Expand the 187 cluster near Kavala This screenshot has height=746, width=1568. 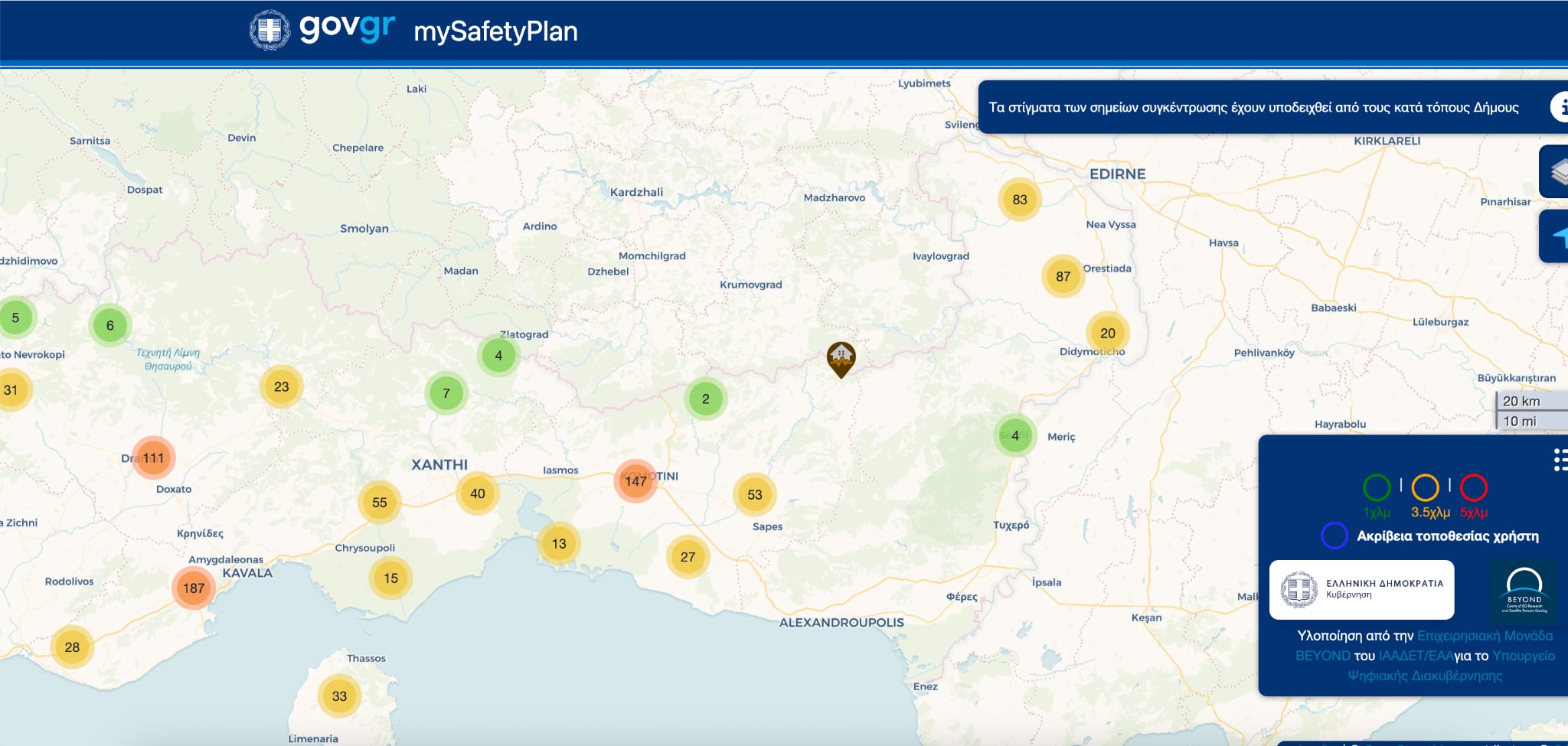[x=193, y=588]
